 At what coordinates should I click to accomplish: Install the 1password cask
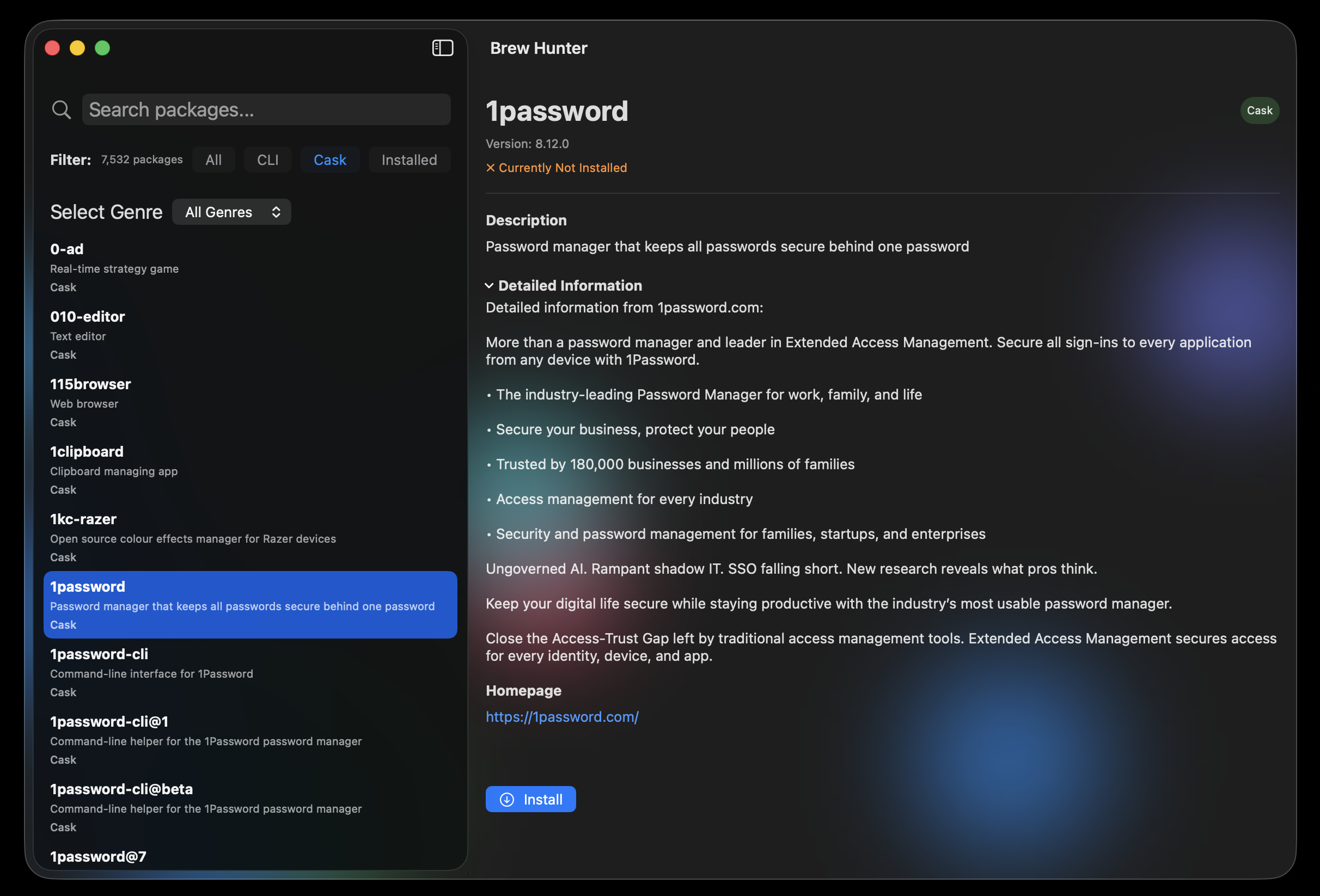point(530,799)
